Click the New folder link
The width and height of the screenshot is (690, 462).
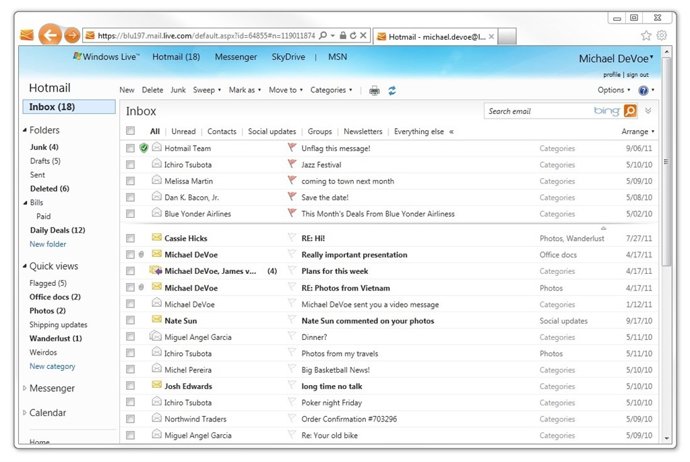click(x=48, y=244)
